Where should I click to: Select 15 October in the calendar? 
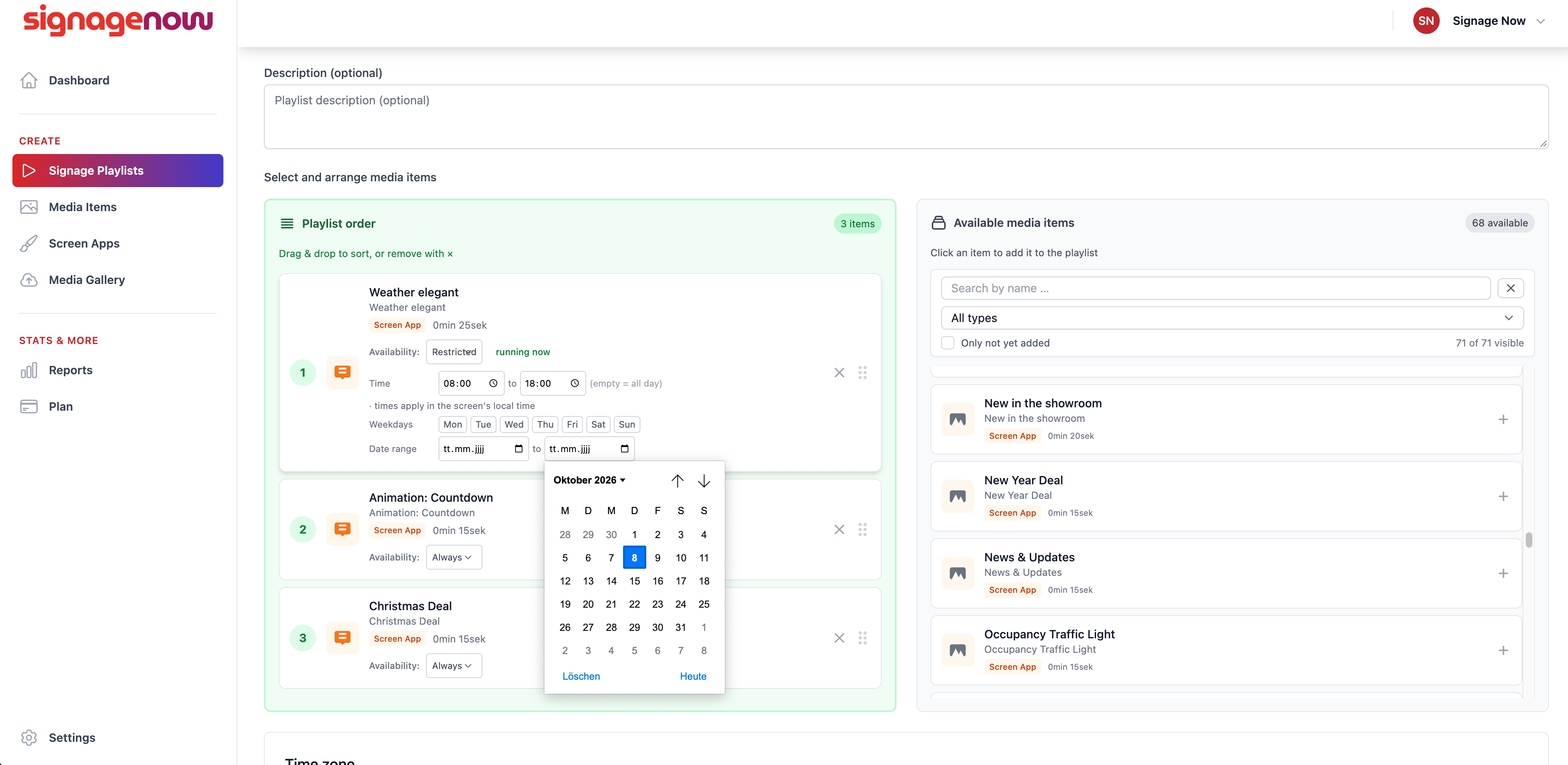(634, 580)
